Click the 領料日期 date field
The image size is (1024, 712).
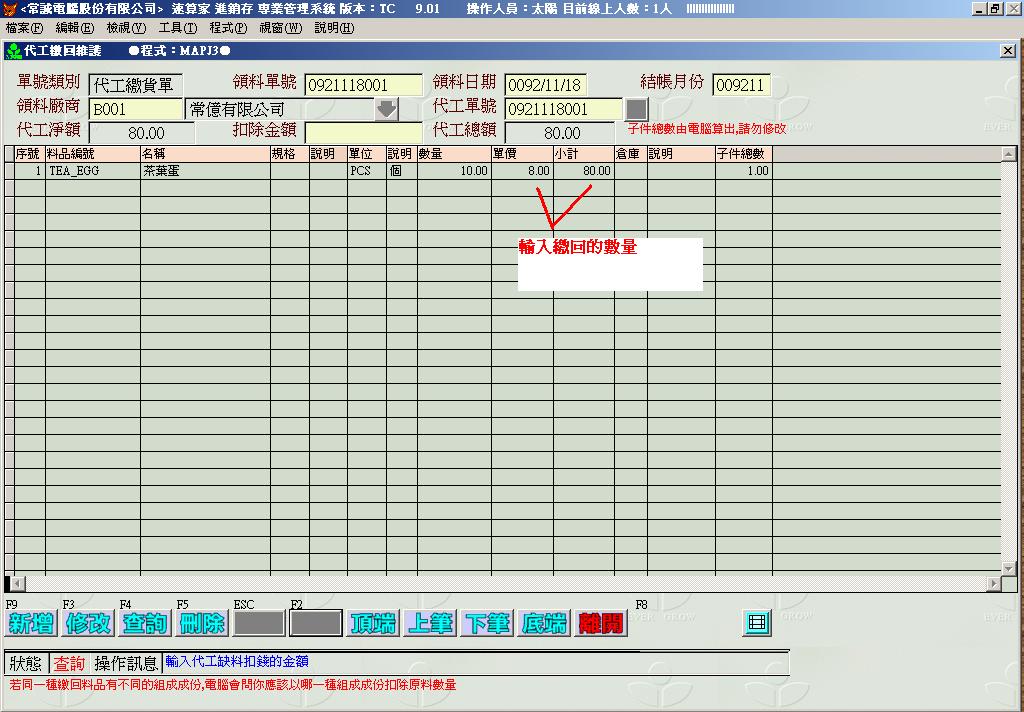pos(545,85)
